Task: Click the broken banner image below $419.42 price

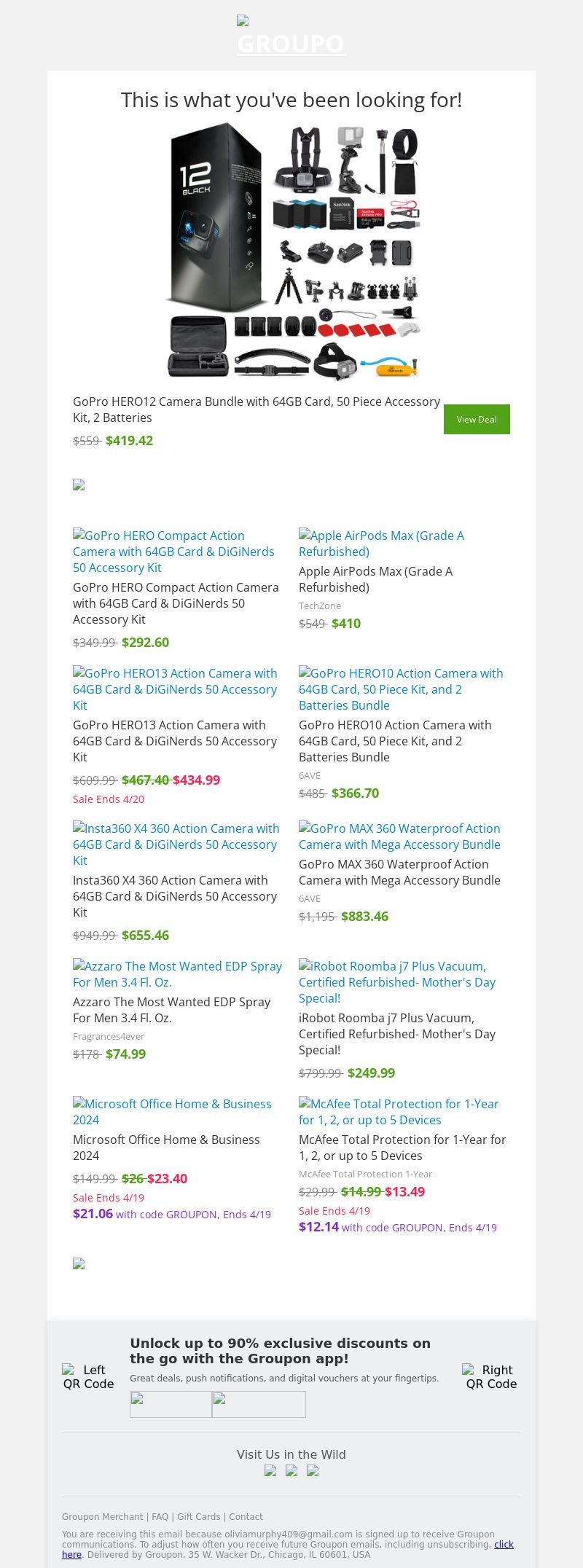Action: (79, 485)
